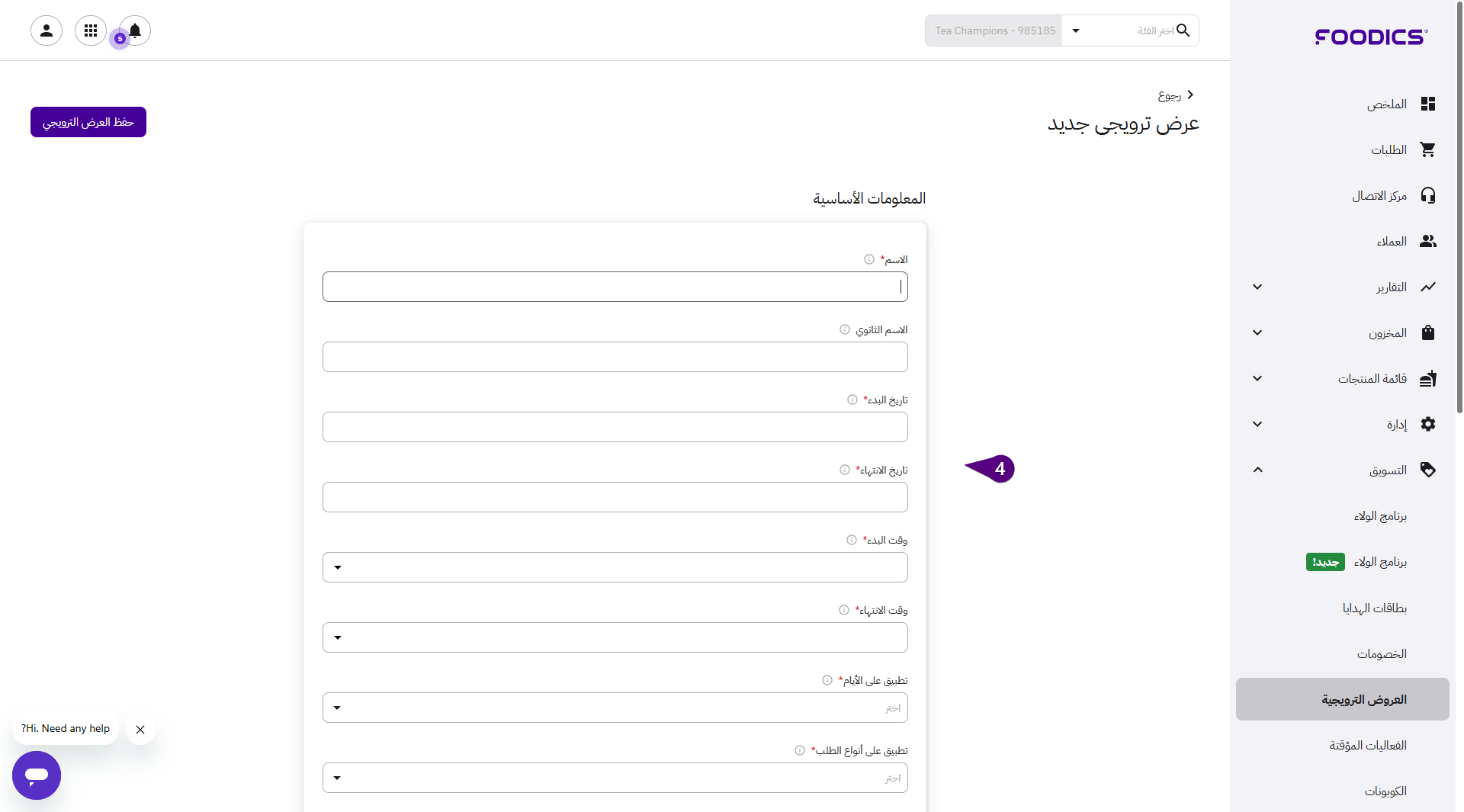
Task: Open the apps grid icon
Action: [91, 30]
